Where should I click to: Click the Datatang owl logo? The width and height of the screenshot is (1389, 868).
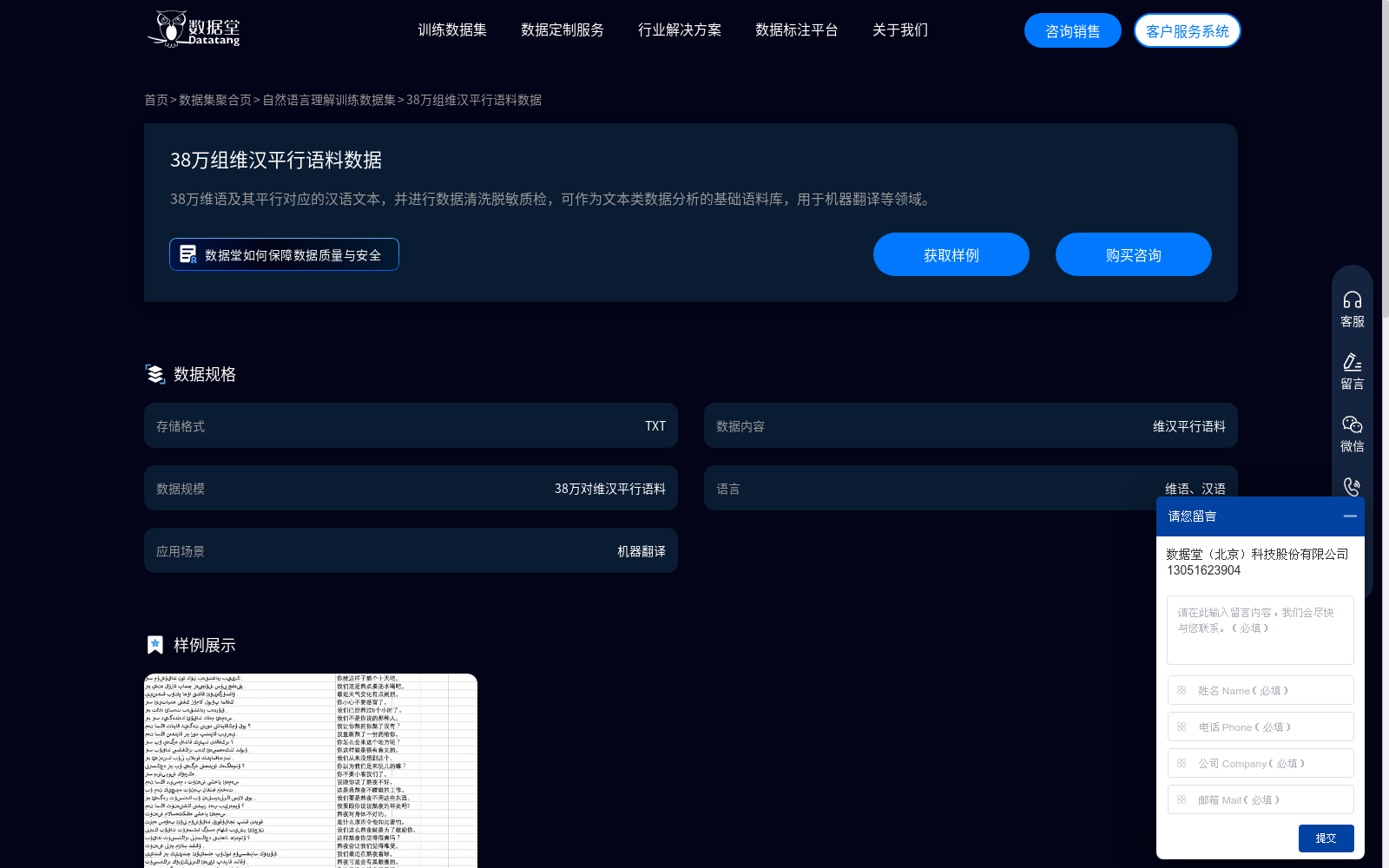tap(193, 29)
